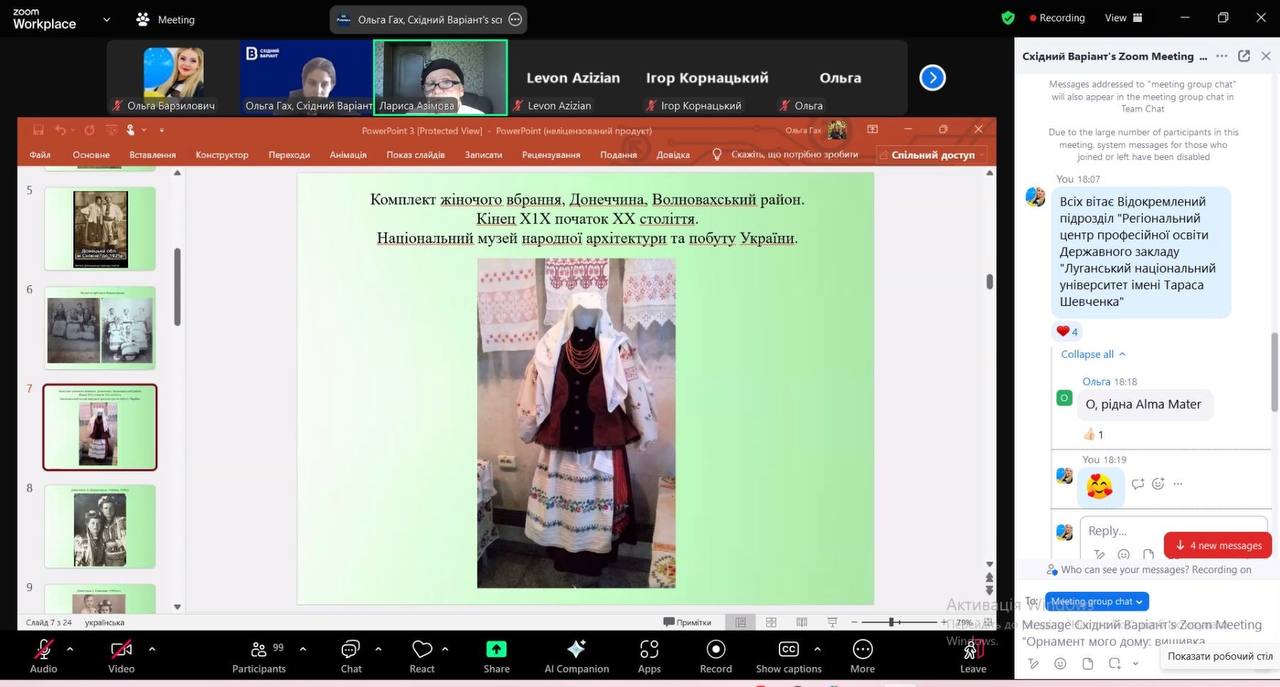Open the Анімація ribbon tab
The image size is (1280, 687).
tap(348, 155)
